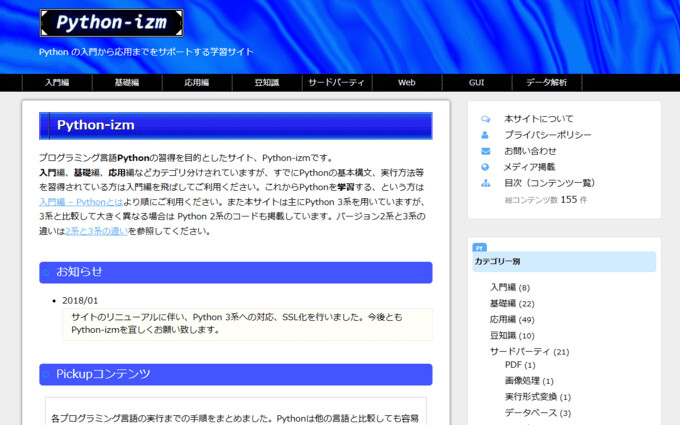This screenshot has height=425, width=680.
Task: Open the GUI navigation menu item
Action: (477, 82)
